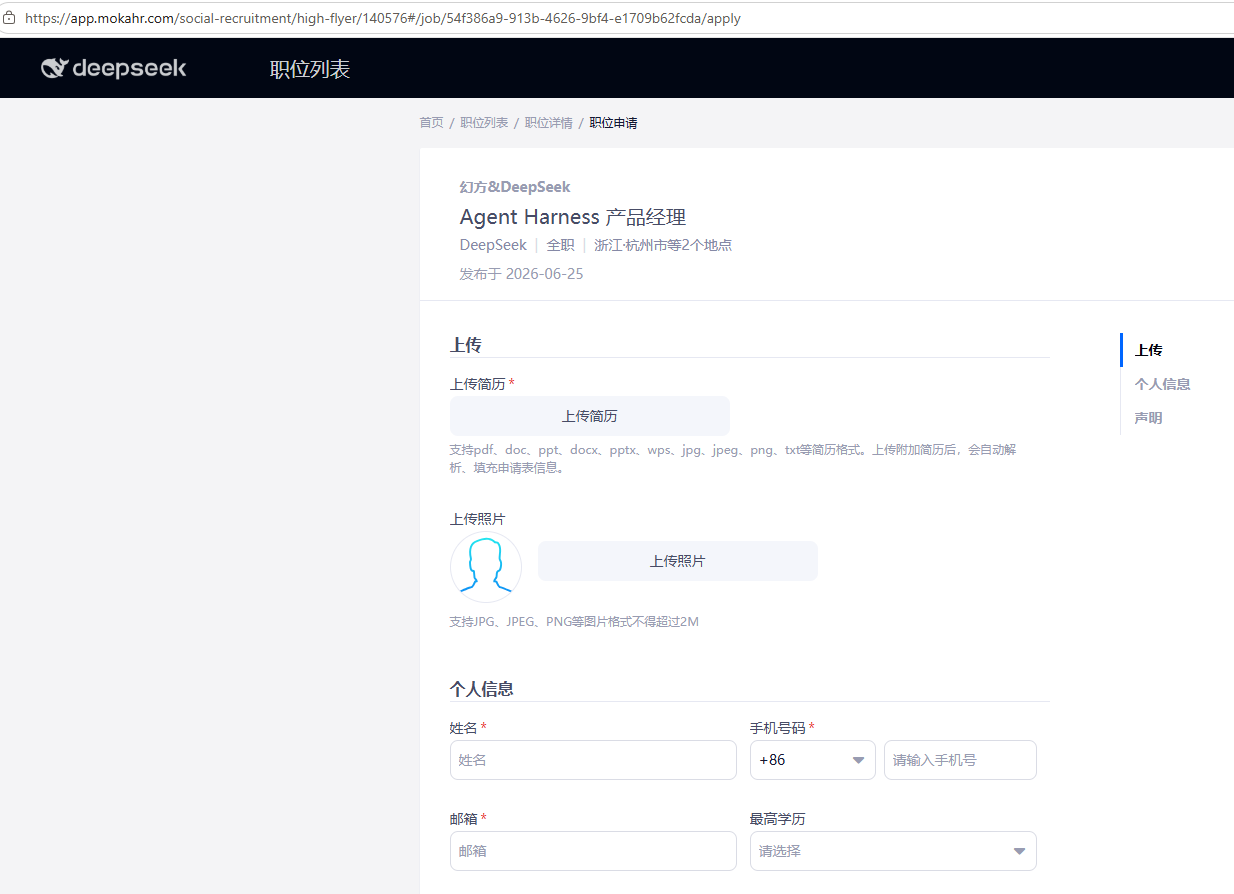Image resolution: width=1234 pixels, height=894 pixels.
Task: Go to 职位详情 in breadcrumb
Action: 549,123
